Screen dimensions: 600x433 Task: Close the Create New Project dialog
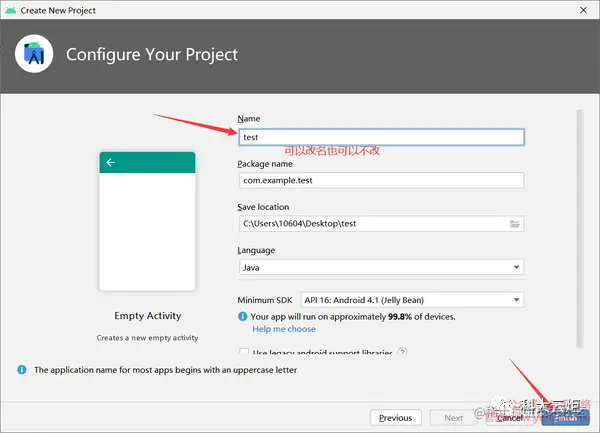[583, 10]
